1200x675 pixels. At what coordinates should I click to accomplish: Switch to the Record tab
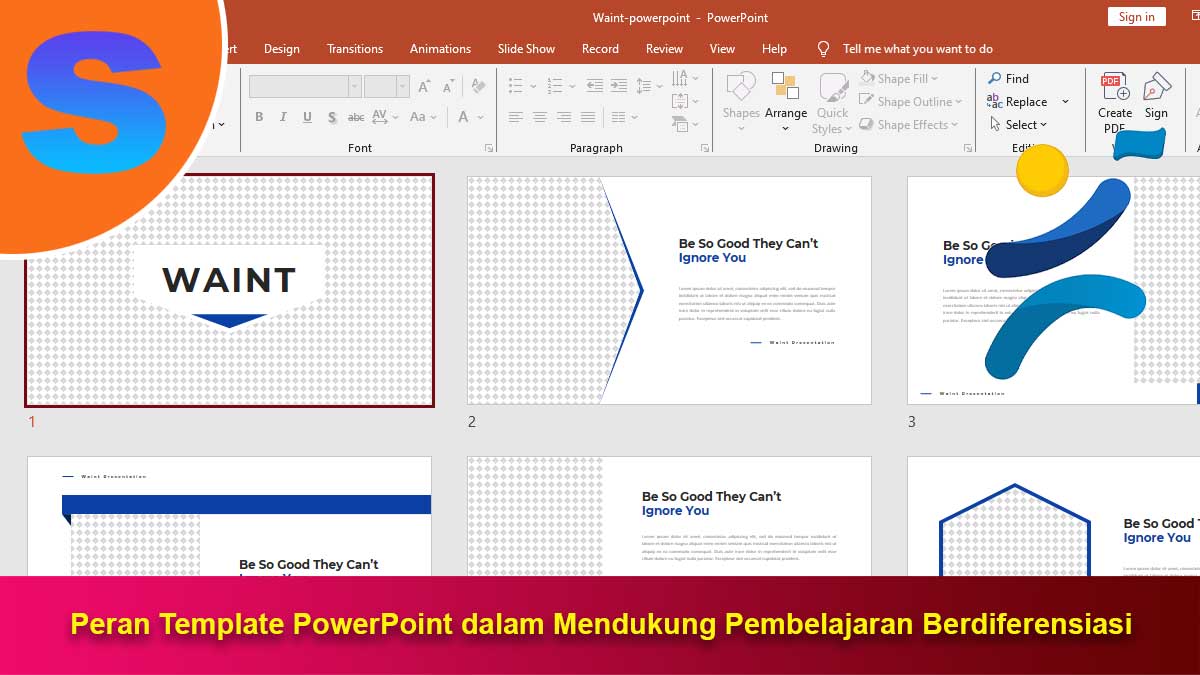tap(600, 48)
